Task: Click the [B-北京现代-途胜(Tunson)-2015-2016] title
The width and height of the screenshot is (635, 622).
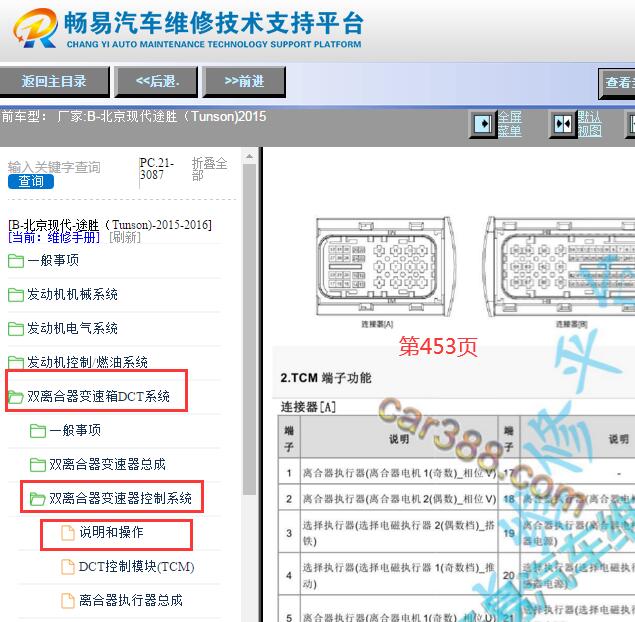Action: 110,225
